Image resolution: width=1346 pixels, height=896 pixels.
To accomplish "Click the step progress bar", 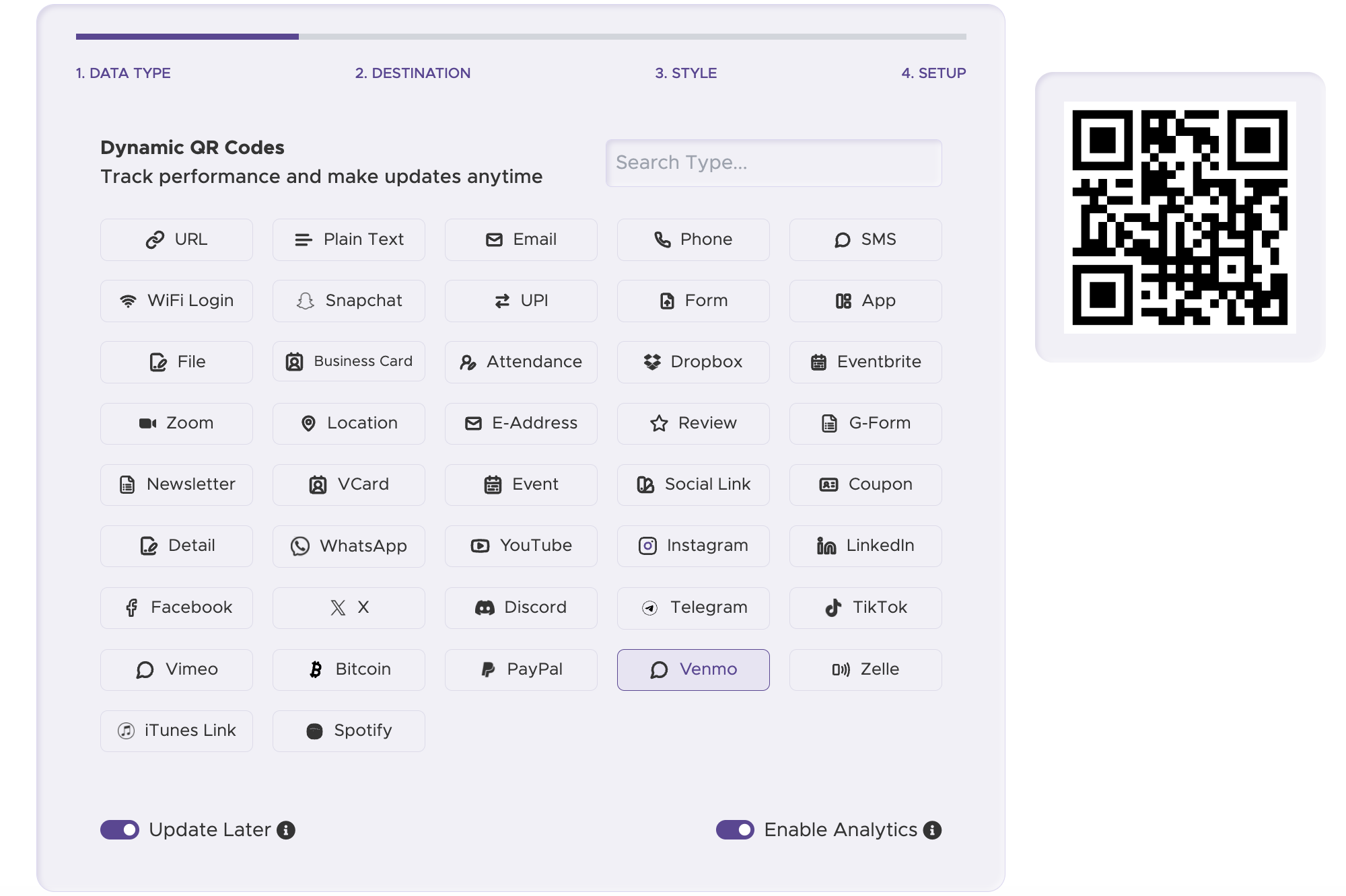I will pyautogui.click(x=520, y=37).
